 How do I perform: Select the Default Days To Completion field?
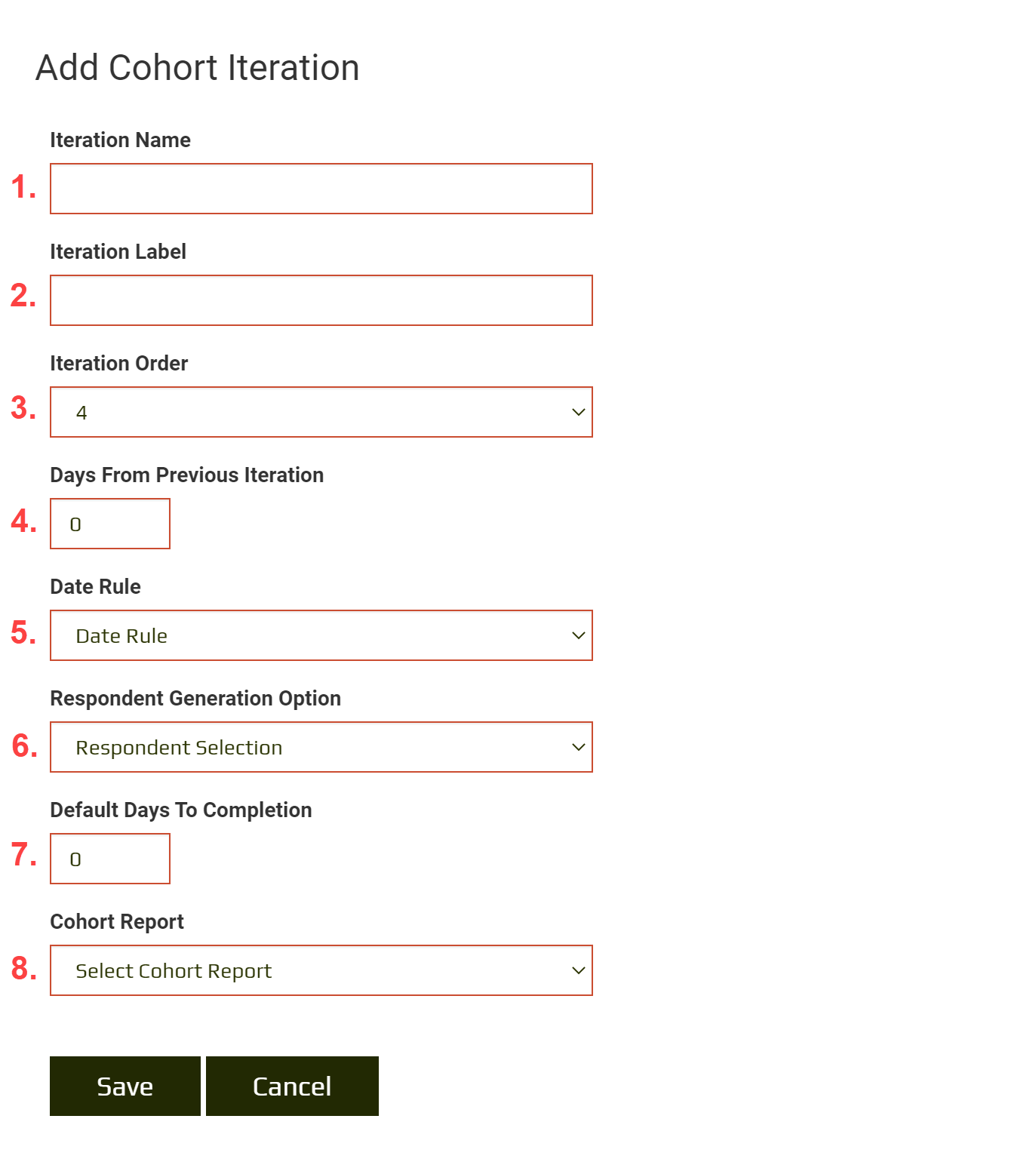[109, 858]
